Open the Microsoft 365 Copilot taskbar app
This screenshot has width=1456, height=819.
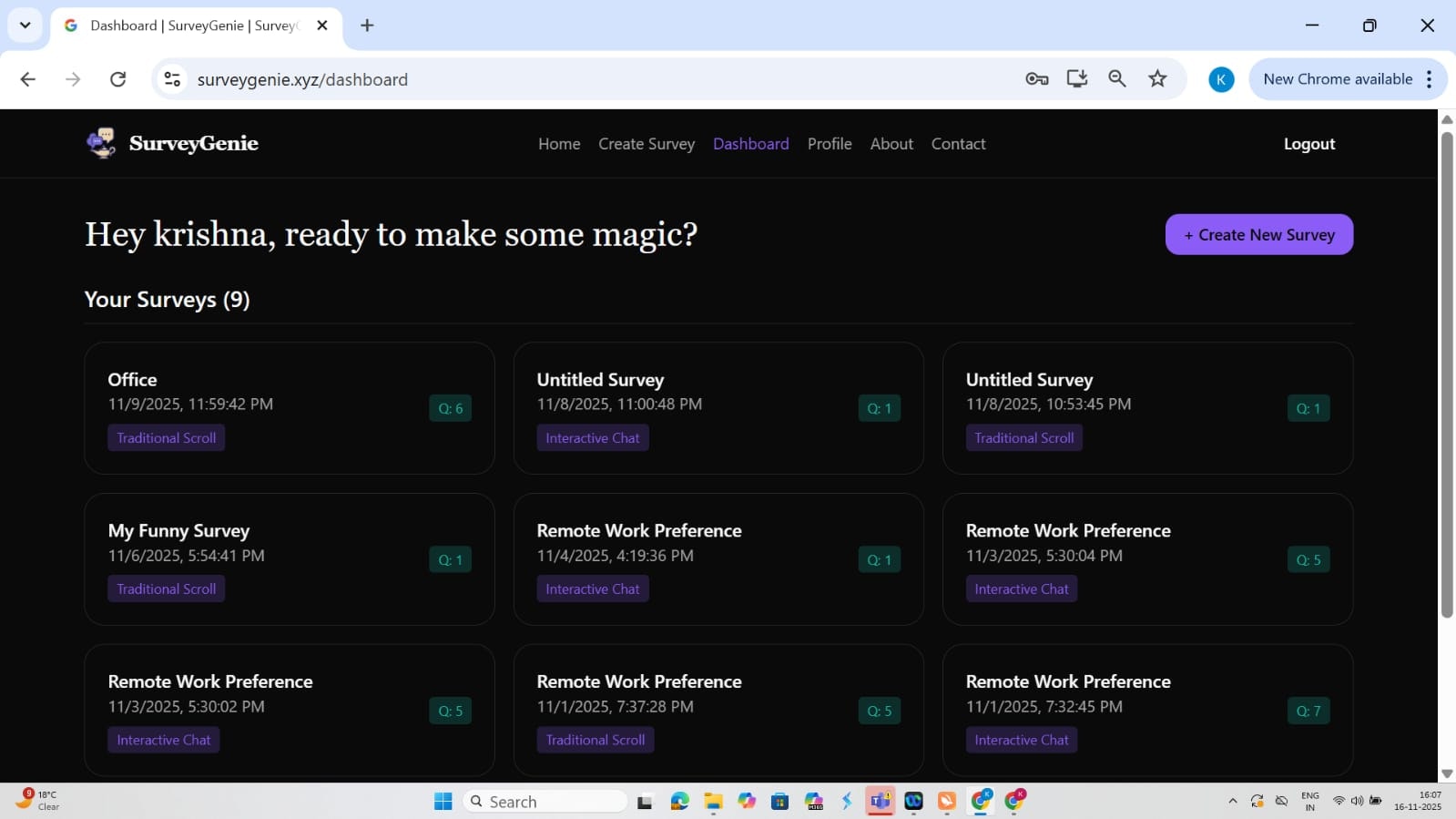813,802
